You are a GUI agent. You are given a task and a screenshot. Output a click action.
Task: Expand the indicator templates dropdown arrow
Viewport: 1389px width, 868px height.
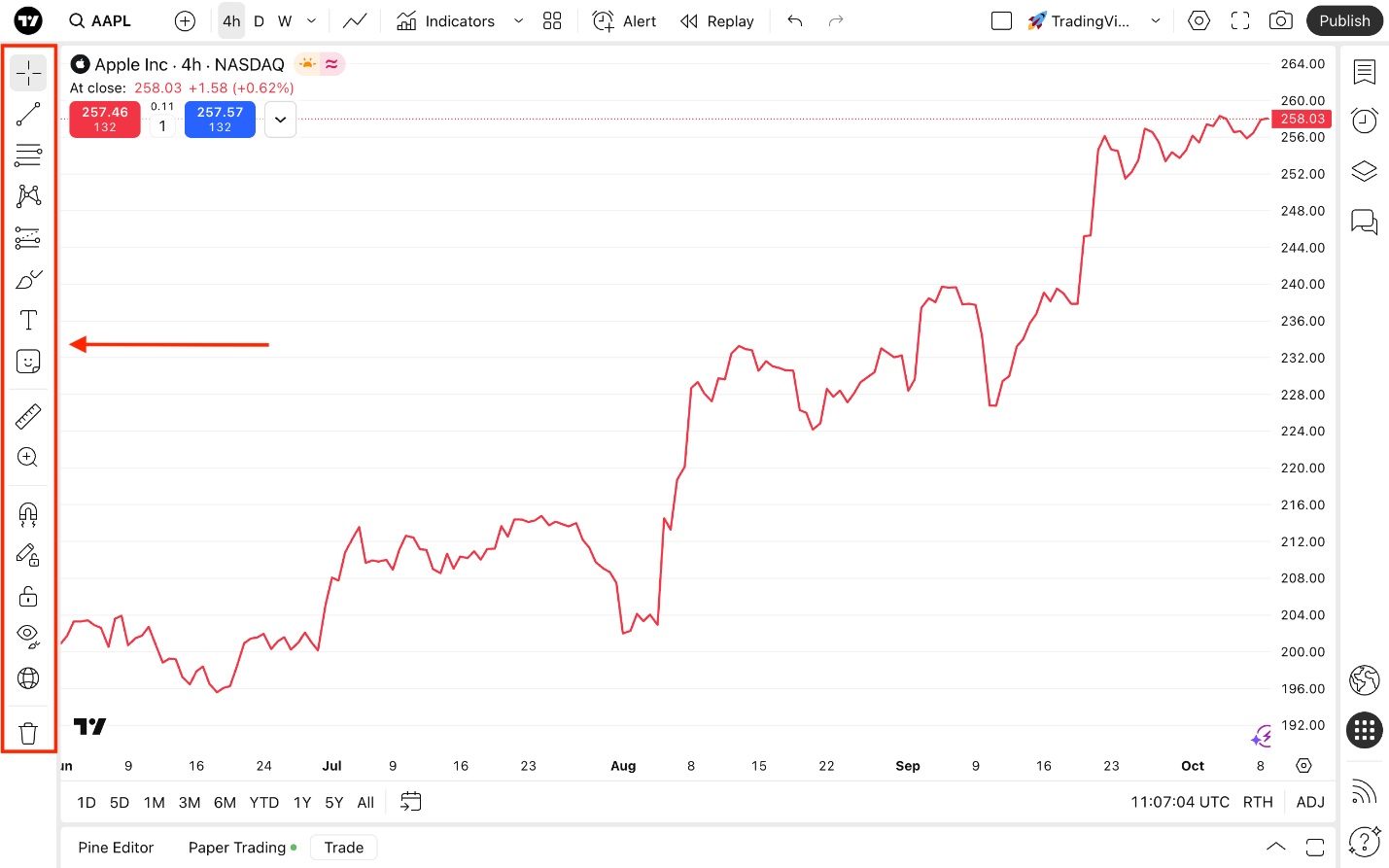tap(518, 20)
